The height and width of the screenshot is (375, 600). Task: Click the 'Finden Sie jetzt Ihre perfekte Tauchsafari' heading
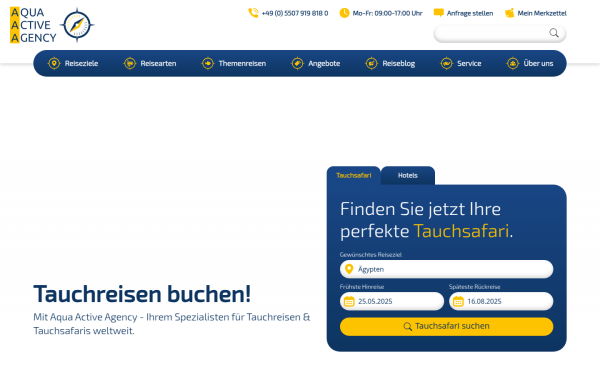coord(426,220)
